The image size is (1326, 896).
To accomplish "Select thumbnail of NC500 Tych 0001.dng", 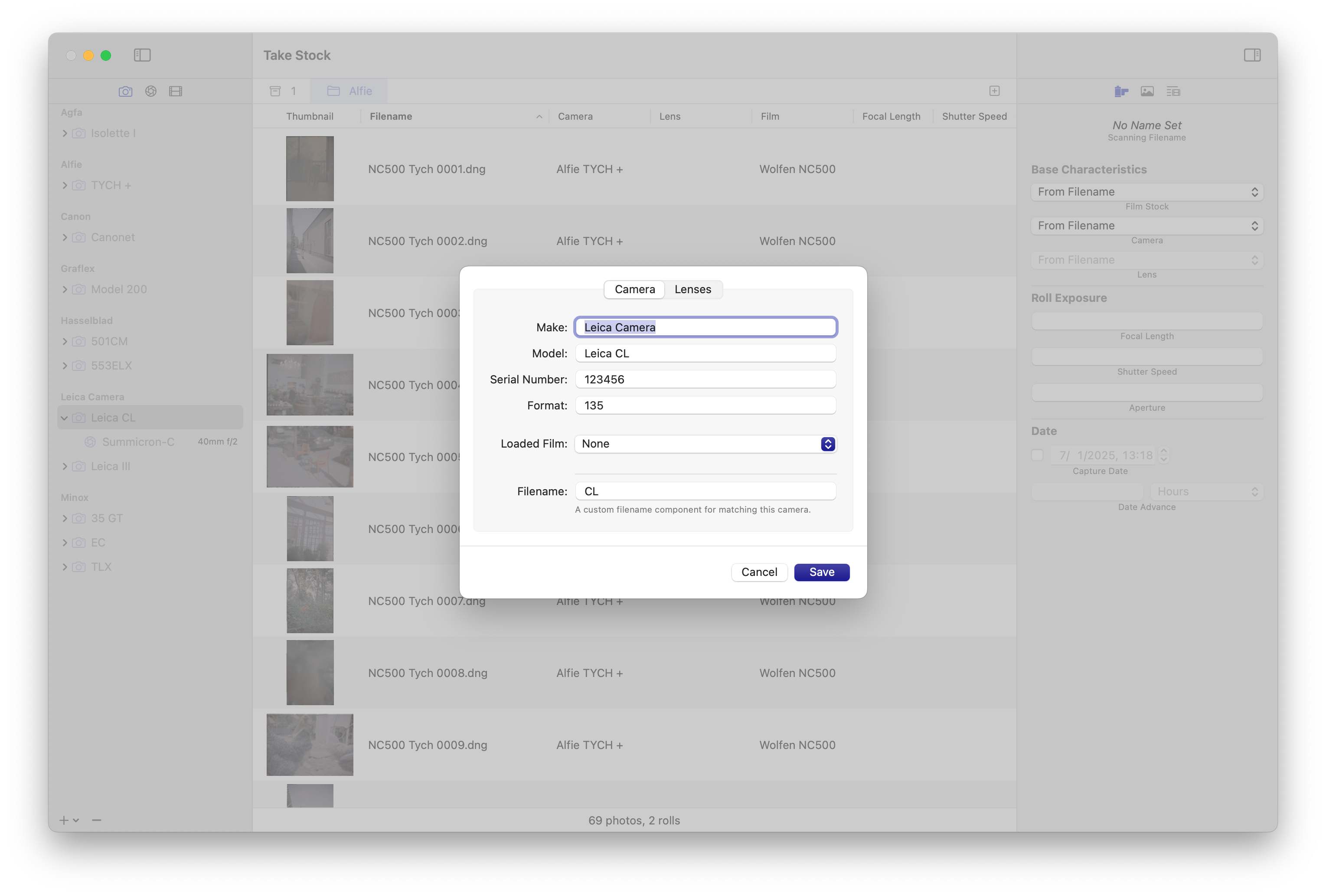I will click(310, 168).
